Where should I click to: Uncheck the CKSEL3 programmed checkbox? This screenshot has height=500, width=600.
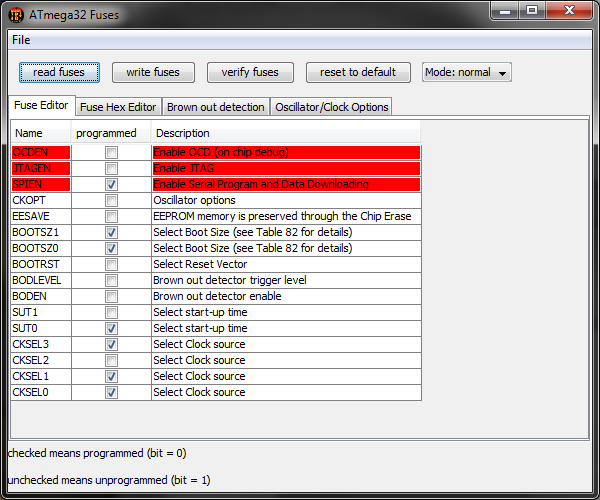(111, 344)
